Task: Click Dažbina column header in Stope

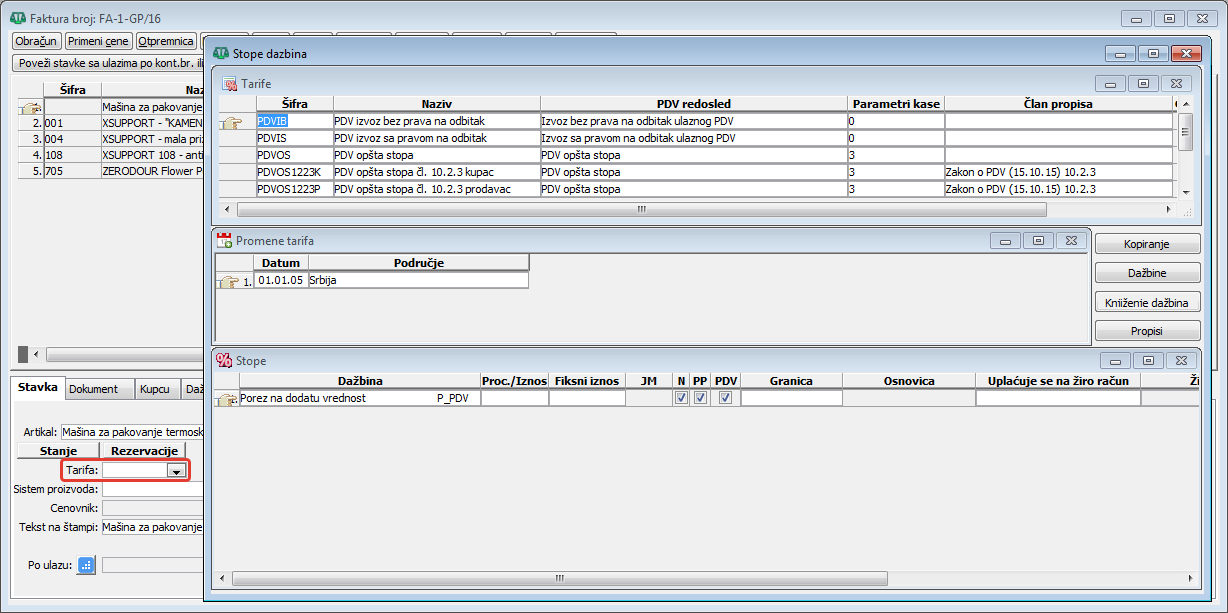Action: click(360, 381)
